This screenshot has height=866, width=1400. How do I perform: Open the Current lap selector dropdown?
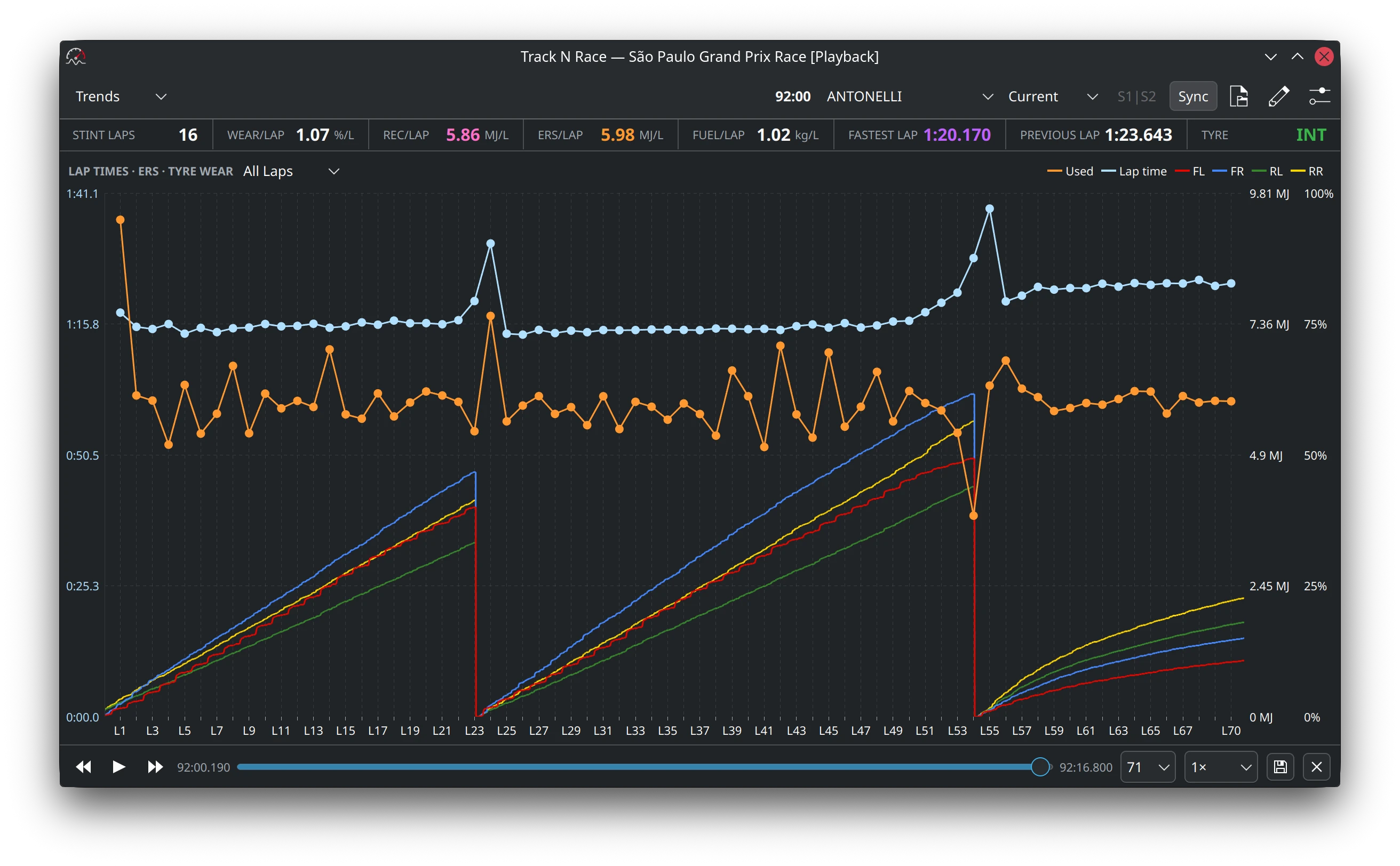[x=1053, y=96]
